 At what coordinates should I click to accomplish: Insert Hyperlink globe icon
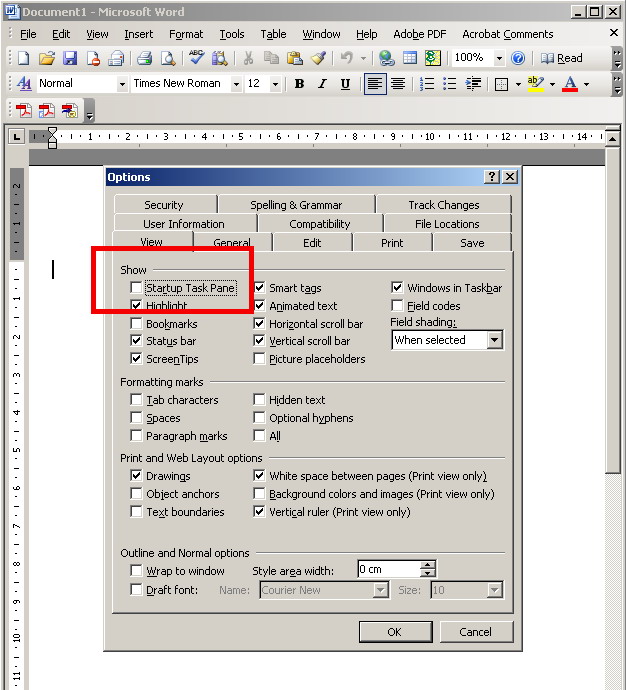tap(386, 58)
